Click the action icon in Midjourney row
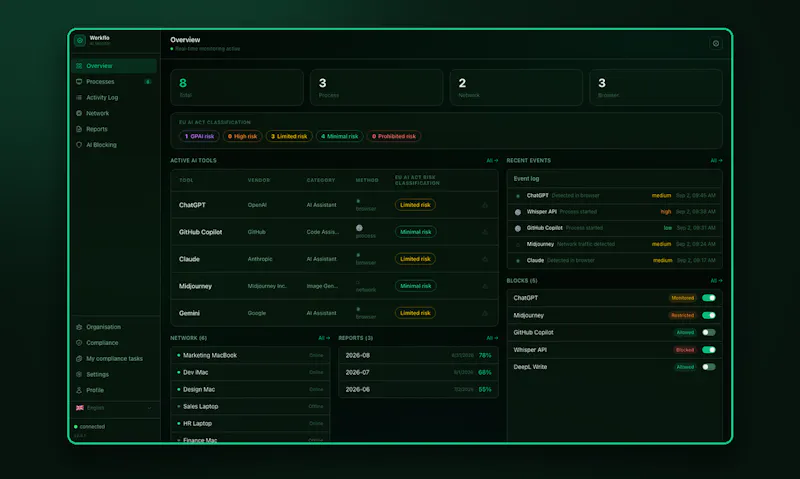This screenshot has height=479, width=800. [485, 286]
